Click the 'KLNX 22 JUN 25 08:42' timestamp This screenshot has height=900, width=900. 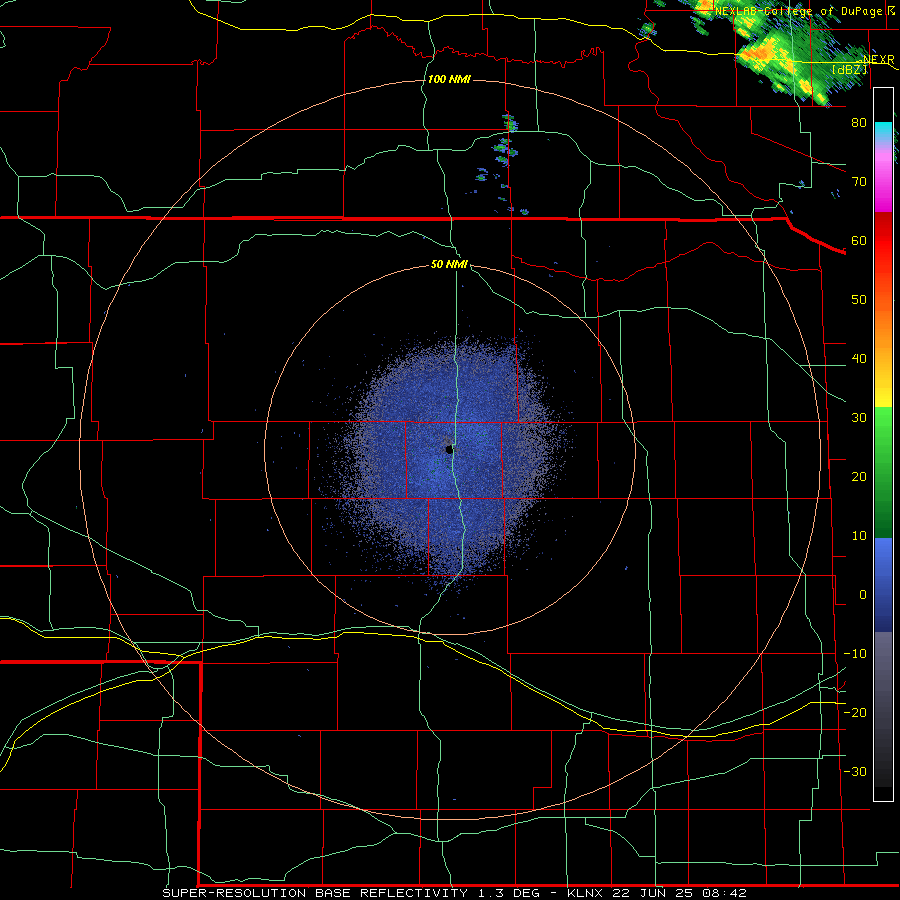point(657,893)
